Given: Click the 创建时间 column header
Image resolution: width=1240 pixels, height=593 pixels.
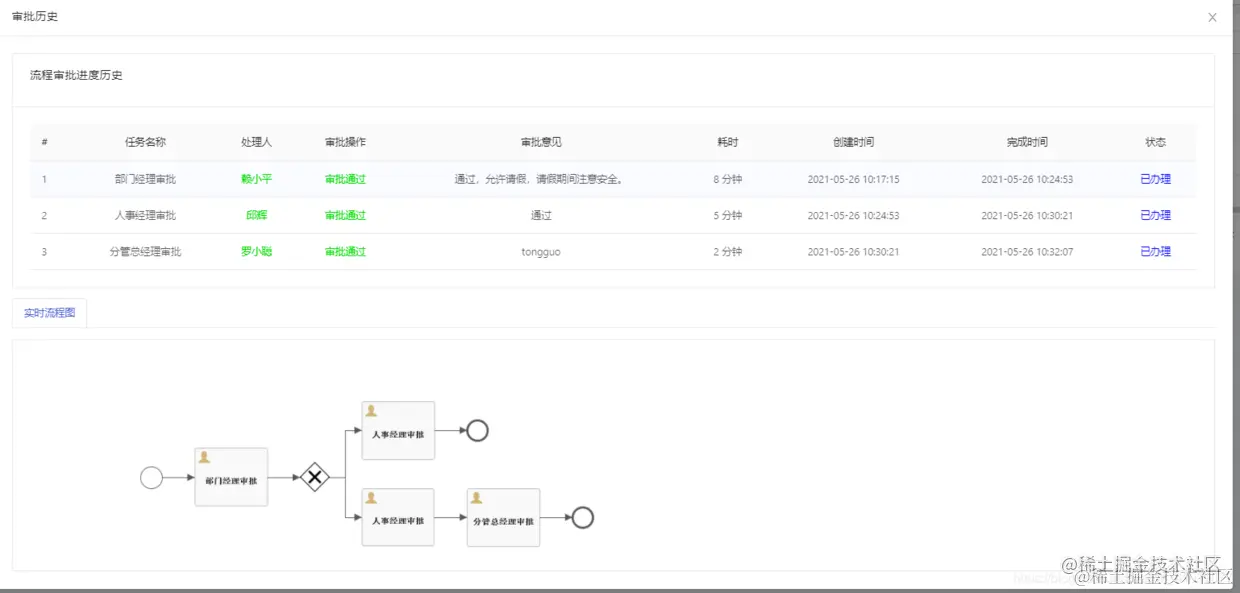Looking at the screenshot, I should [853, 142].
